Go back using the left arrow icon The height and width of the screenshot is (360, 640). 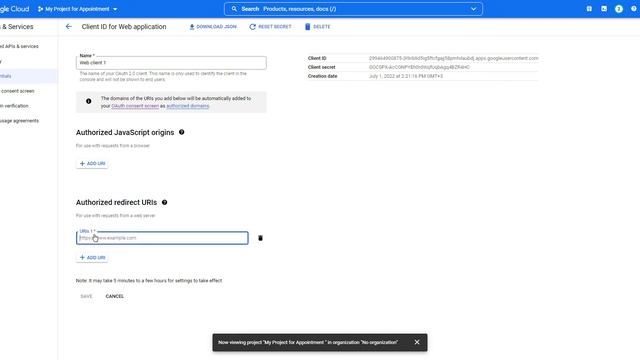69,27
